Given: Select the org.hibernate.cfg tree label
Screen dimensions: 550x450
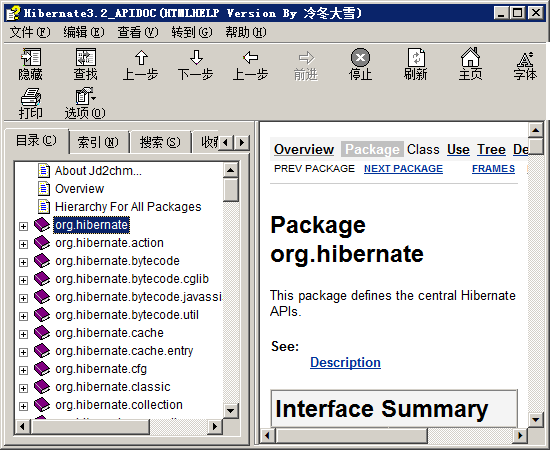Looking at the screenshot, I should [x=101, y=369].
